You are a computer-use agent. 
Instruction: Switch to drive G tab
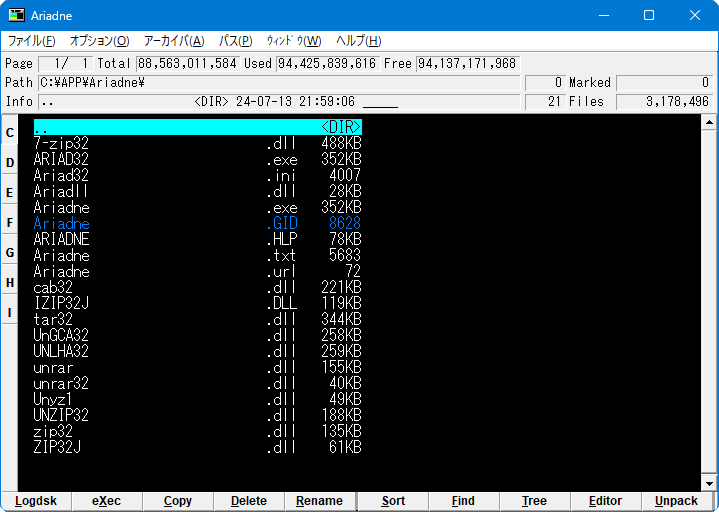10,253
